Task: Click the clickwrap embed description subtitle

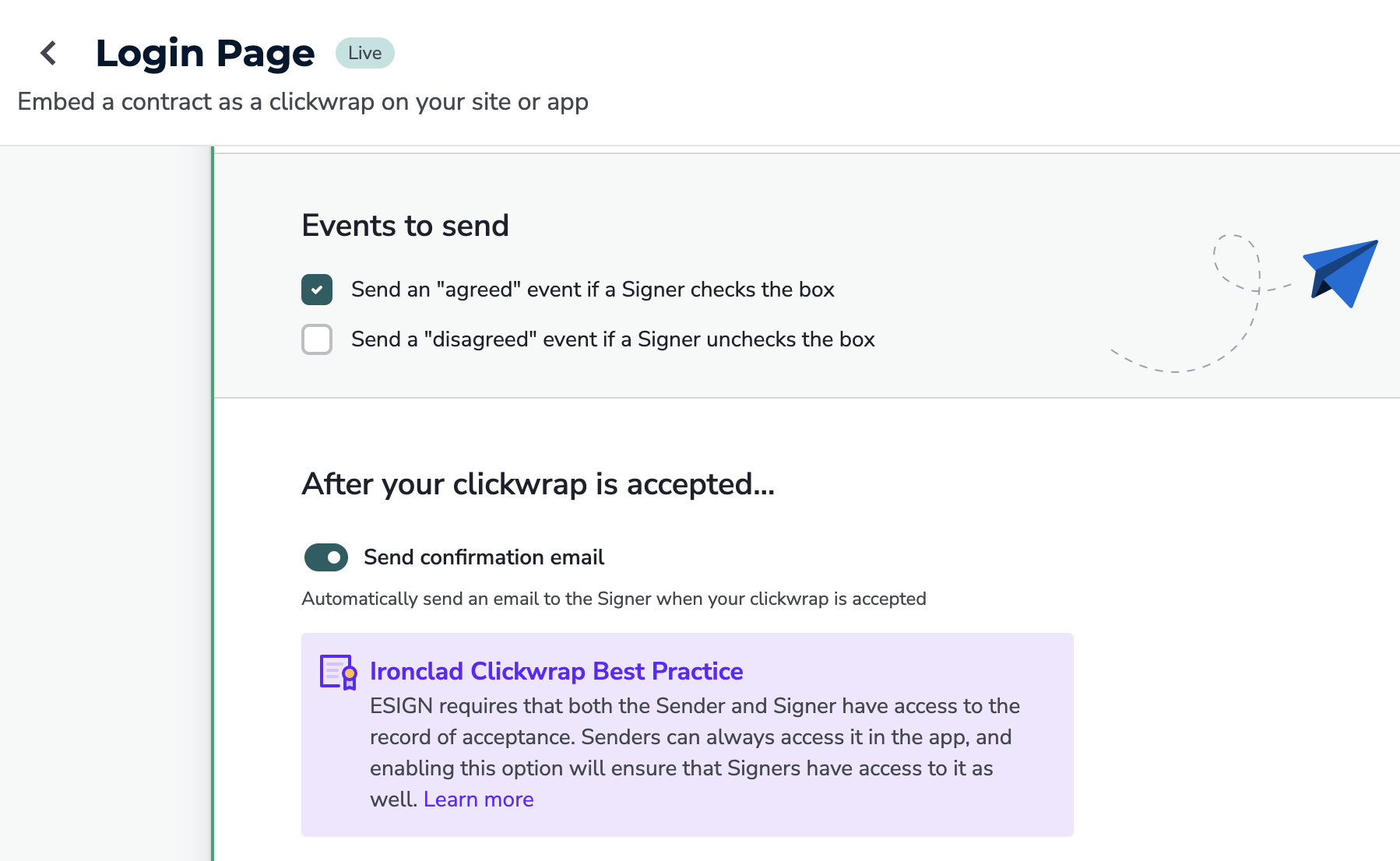Action: coord(303,102)
